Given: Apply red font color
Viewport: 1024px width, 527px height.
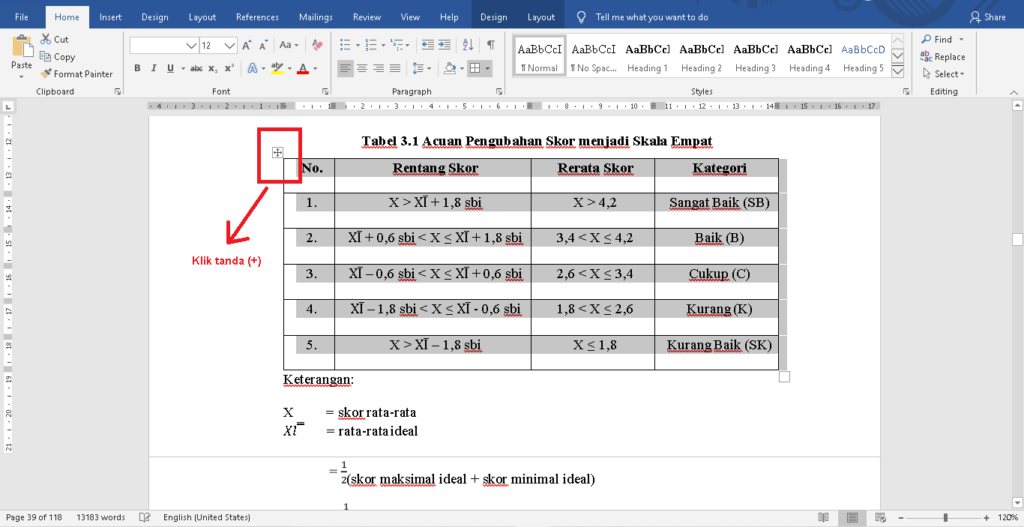Looking at the screenshot, I should click(302, 68).
